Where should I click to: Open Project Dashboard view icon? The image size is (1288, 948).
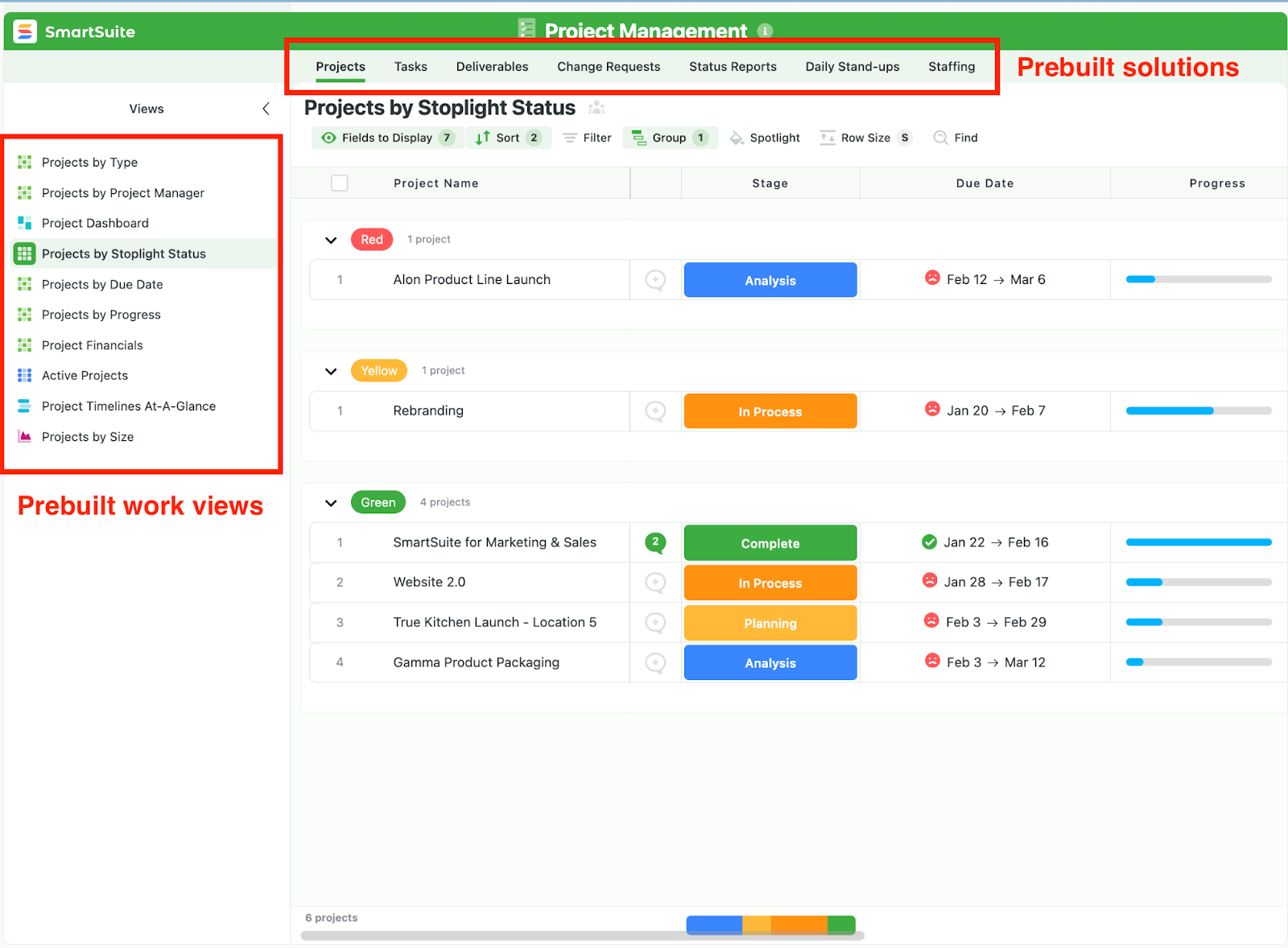pos(25,223)
